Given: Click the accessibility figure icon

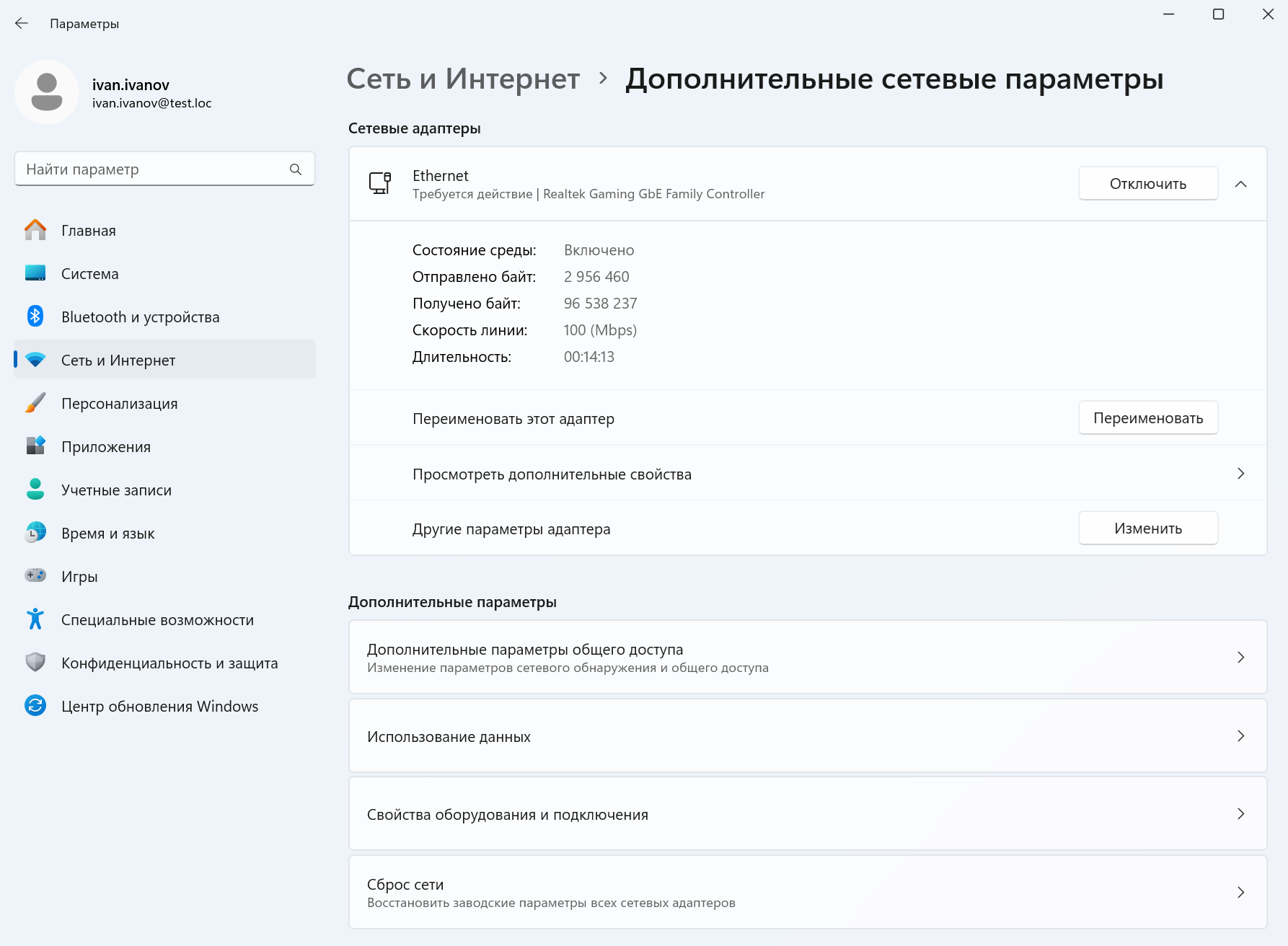Looking at the screenshot, I should tap(35, 619).
